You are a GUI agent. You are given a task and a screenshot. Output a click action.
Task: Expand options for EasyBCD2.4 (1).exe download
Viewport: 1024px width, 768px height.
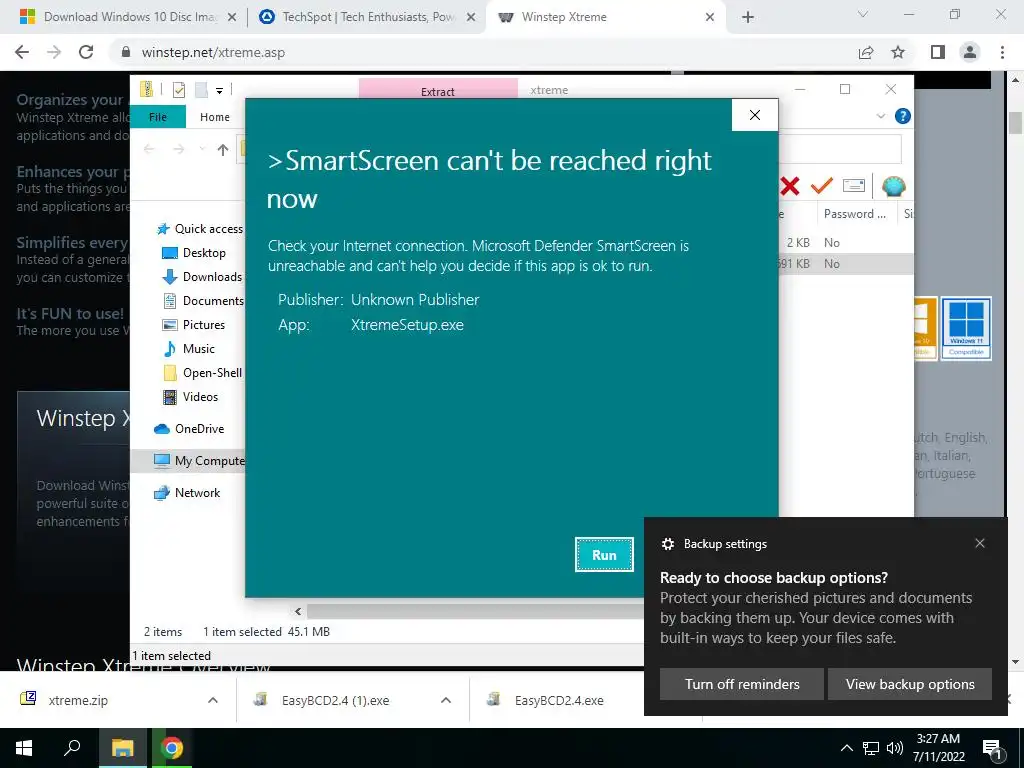point(446,700)
